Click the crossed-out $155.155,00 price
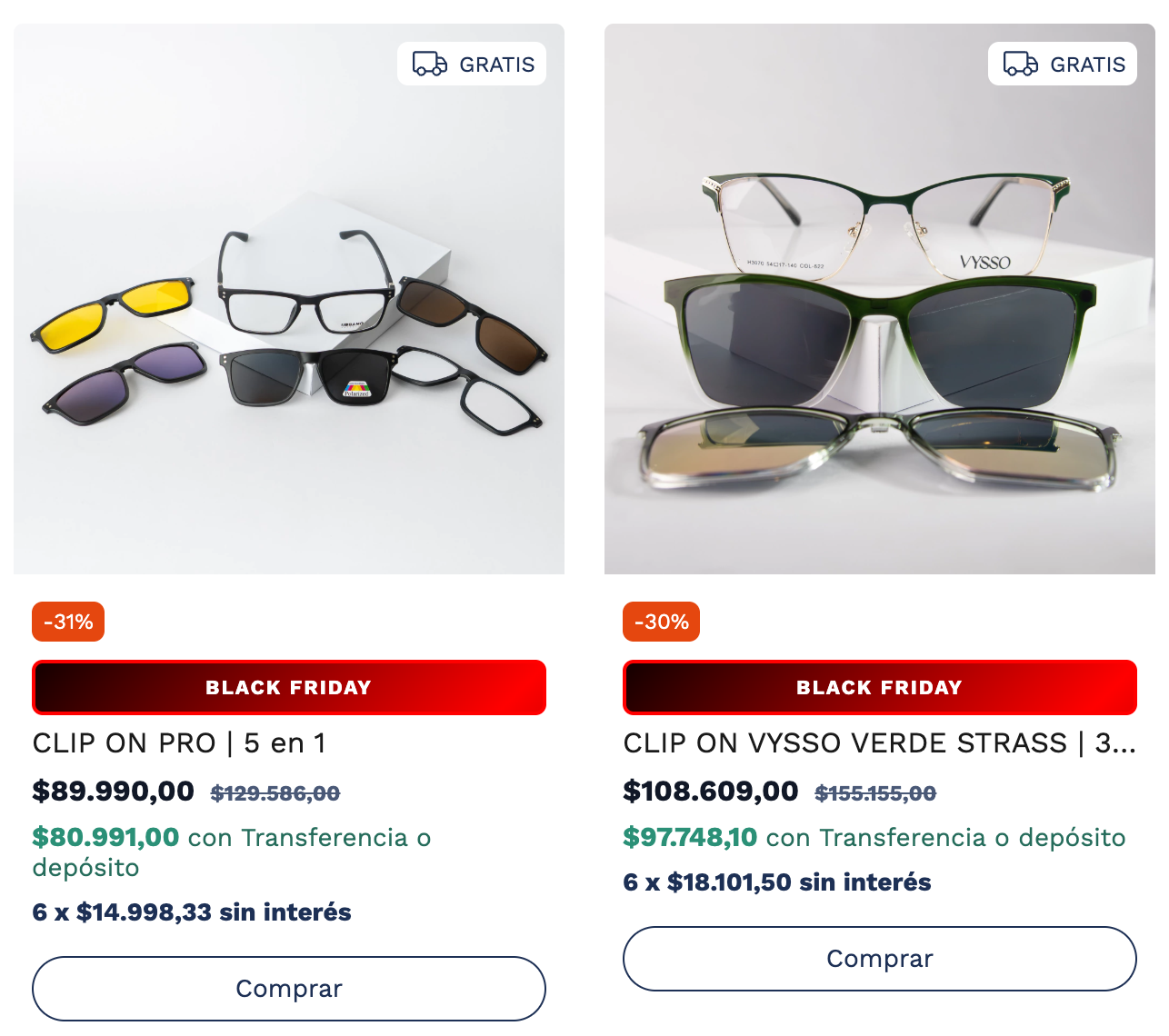 (x=875, y=793)
